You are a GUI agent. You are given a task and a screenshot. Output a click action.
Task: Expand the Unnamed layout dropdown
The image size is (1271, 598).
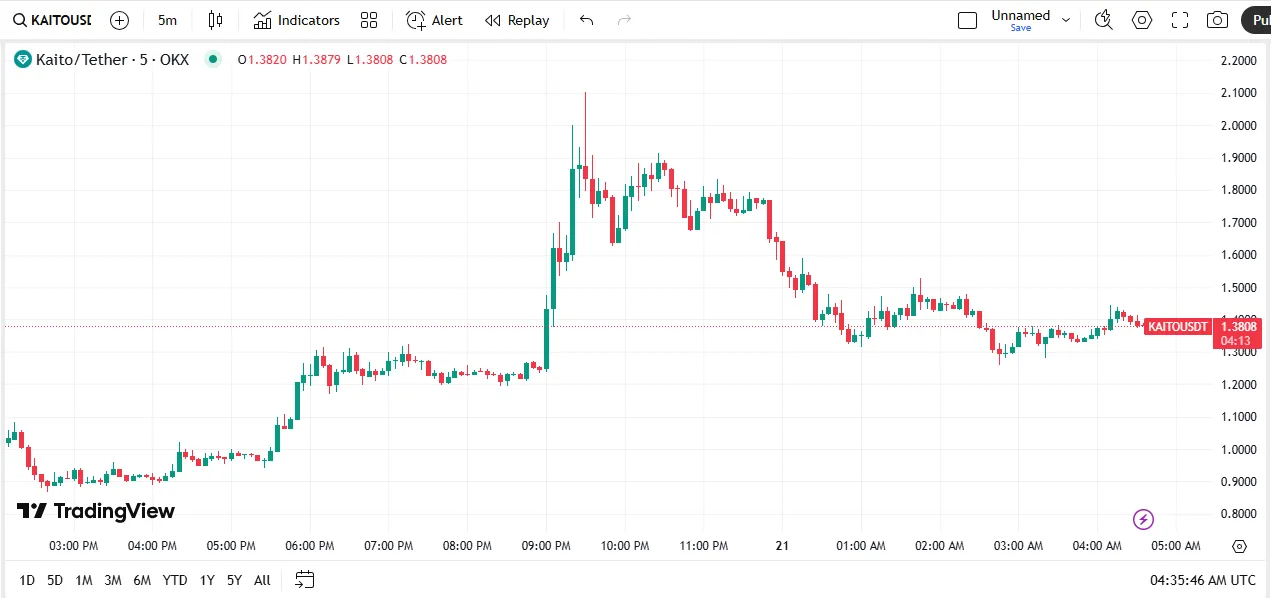pos(1066,18)
